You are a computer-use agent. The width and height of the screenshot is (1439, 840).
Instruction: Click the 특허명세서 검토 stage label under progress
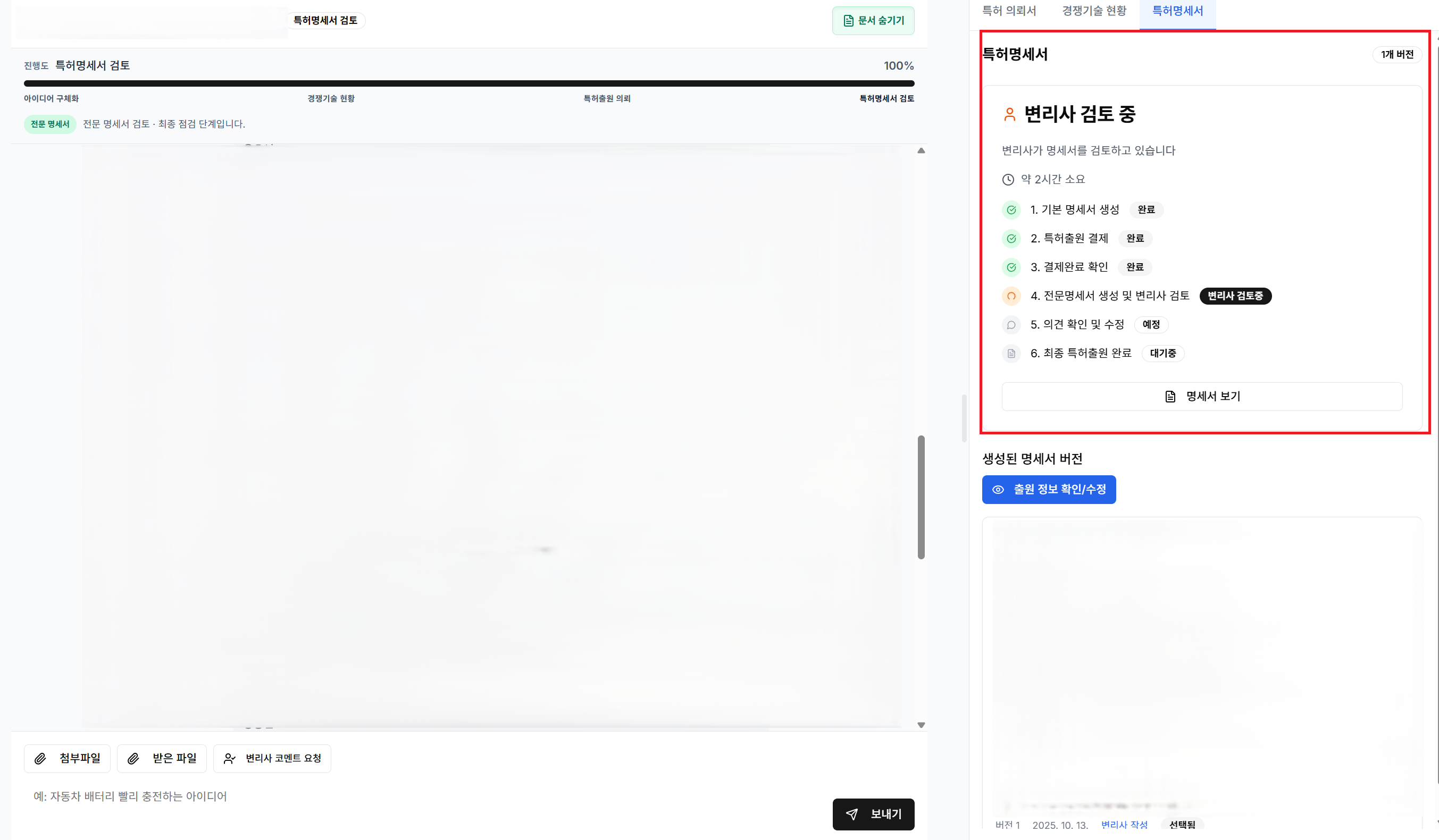tap(886, 98)
